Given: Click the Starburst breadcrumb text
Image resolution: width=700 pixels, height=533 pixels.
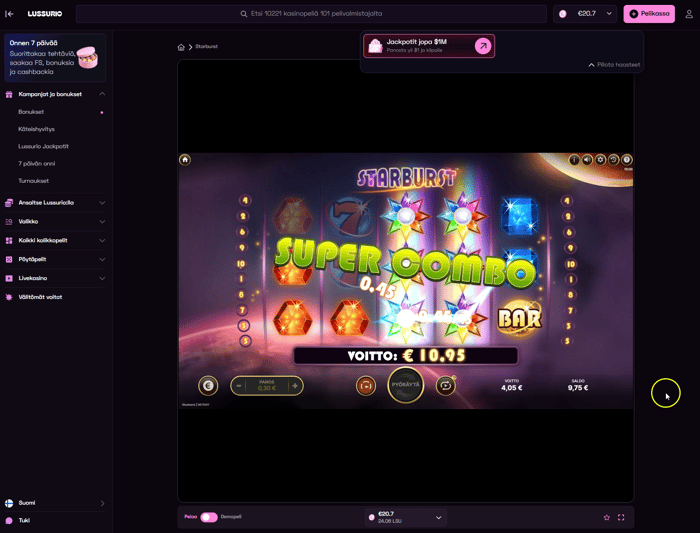Looking at the screenshot, I should coord(206,46).
